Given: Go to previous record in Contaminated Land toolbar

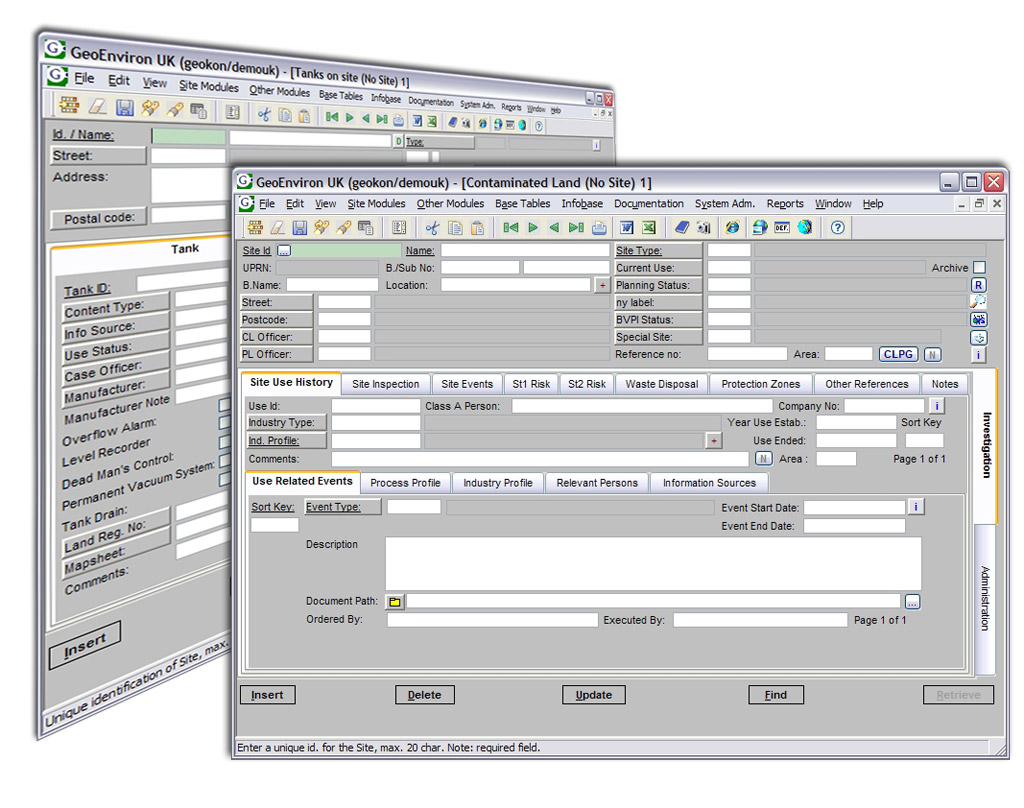Looking at the screenshot, I should pyautogui.click(x=554, y=227).
